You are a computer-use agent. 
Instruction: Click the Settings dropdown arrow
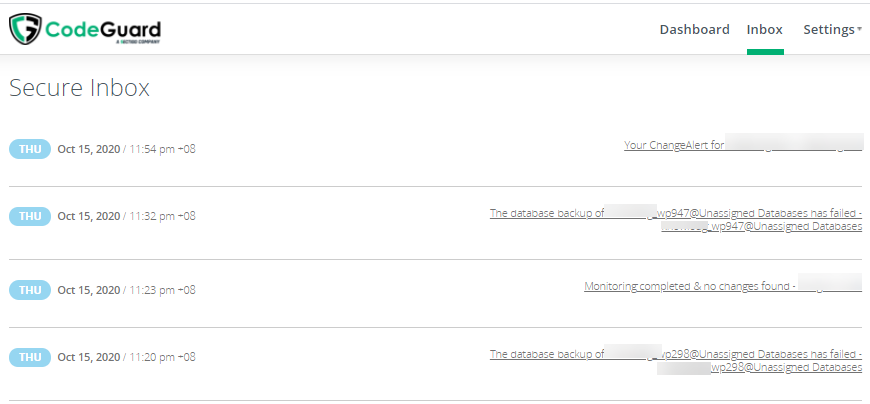tap(860, 30)
